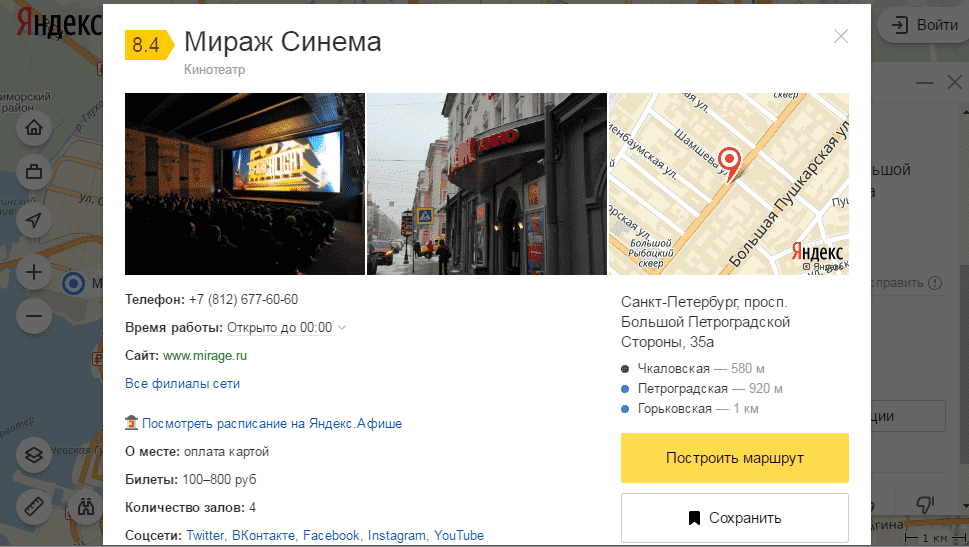Open the ВКонтакте social link
Image resolution: width=969 pixels, height=547 pixels.
click(264, 535)
